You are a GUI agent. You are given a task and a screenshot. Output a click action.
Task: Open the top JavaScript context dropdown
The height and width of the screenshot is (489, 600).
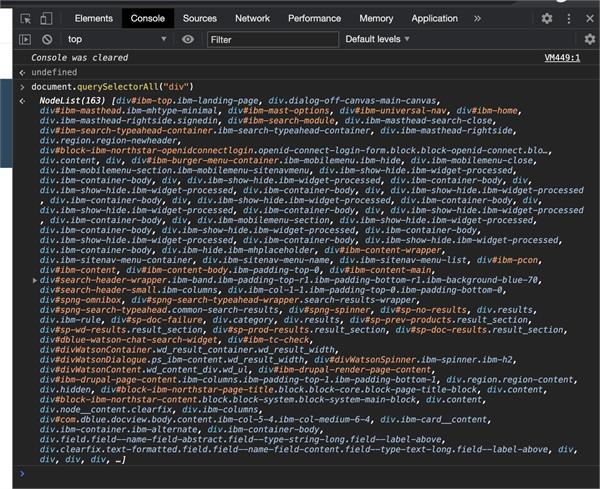(x=117, y=39)
